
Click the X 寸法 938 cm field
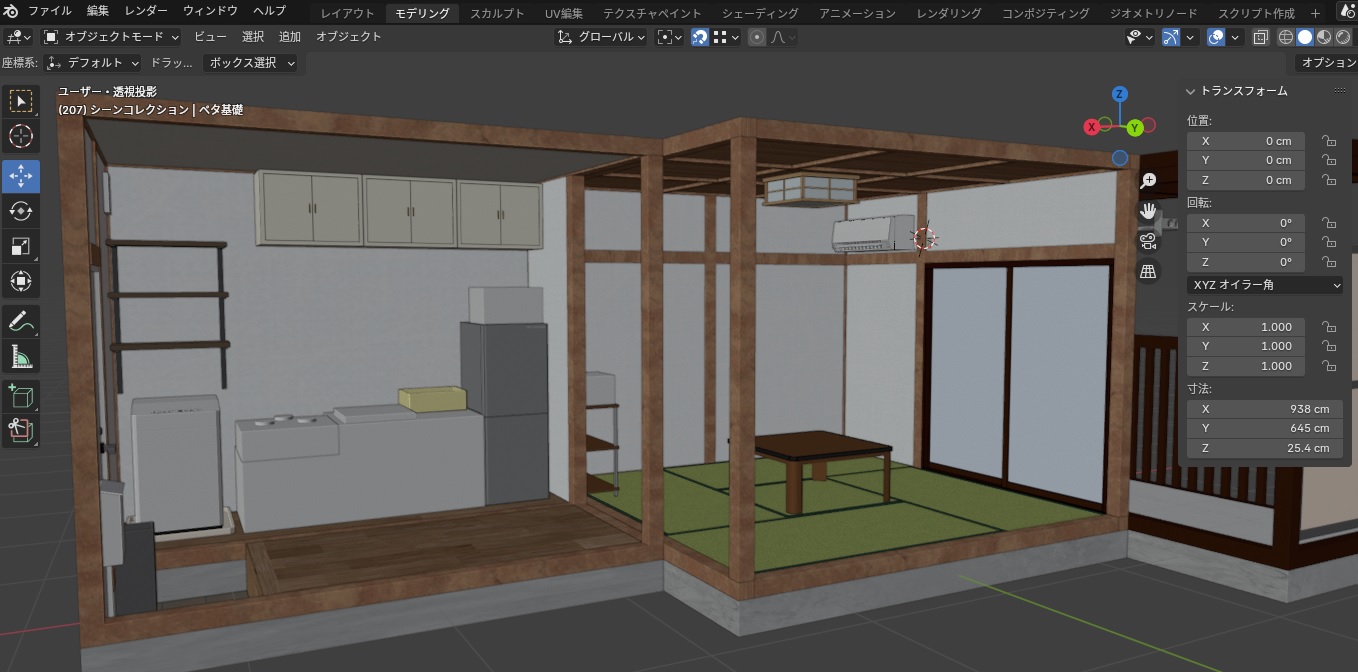point(1246,409)
